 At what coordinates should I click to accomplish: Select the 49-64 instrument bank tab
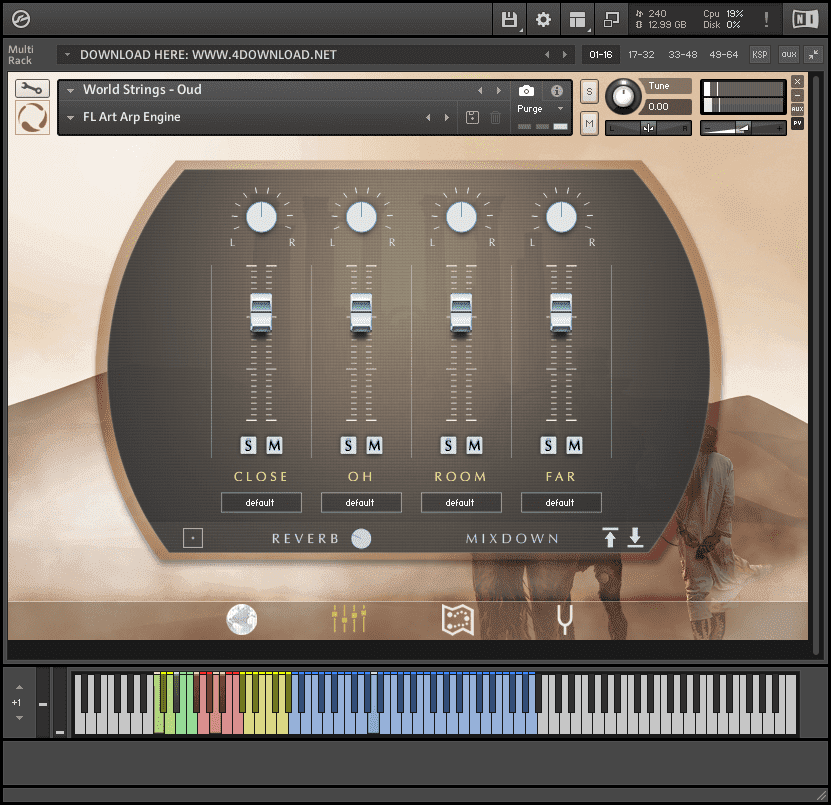(722, 55)
